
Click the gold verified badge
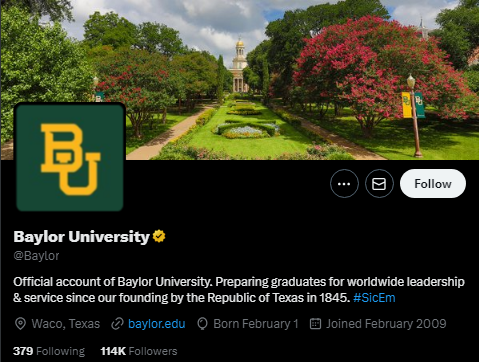tap(159, 236)
